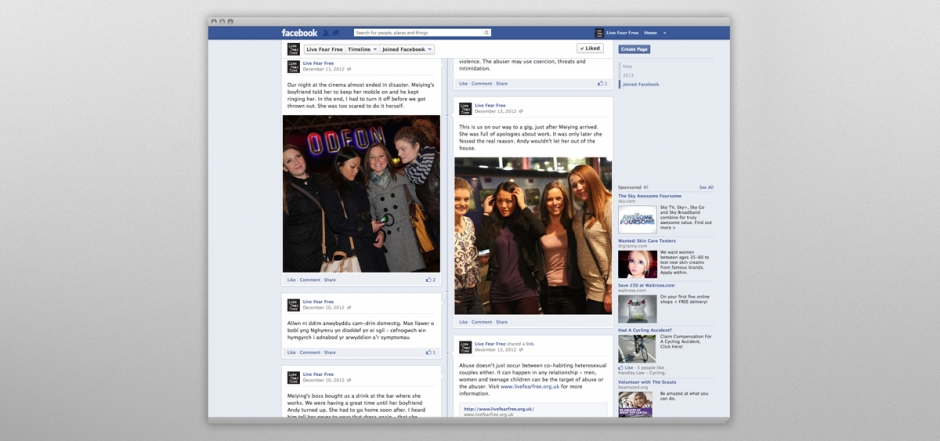The height and width of the screenshot is (441, 940).
Task: Click avatar on the December 11 post
Action: pos(293,66)
